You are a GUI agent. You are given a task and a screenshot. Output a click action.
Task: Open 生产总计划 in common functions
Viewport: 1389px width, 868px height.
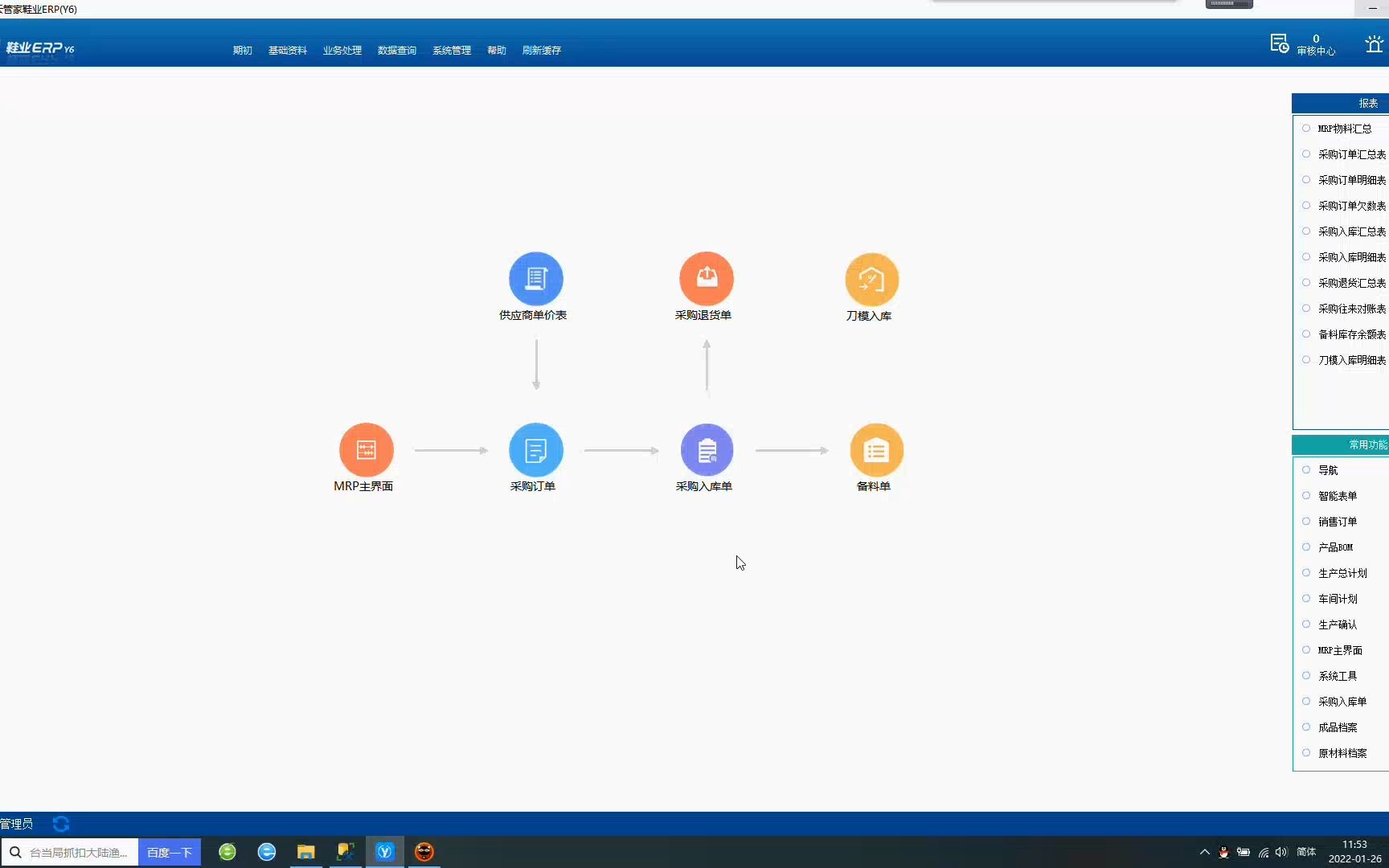tap(1342, 573)
